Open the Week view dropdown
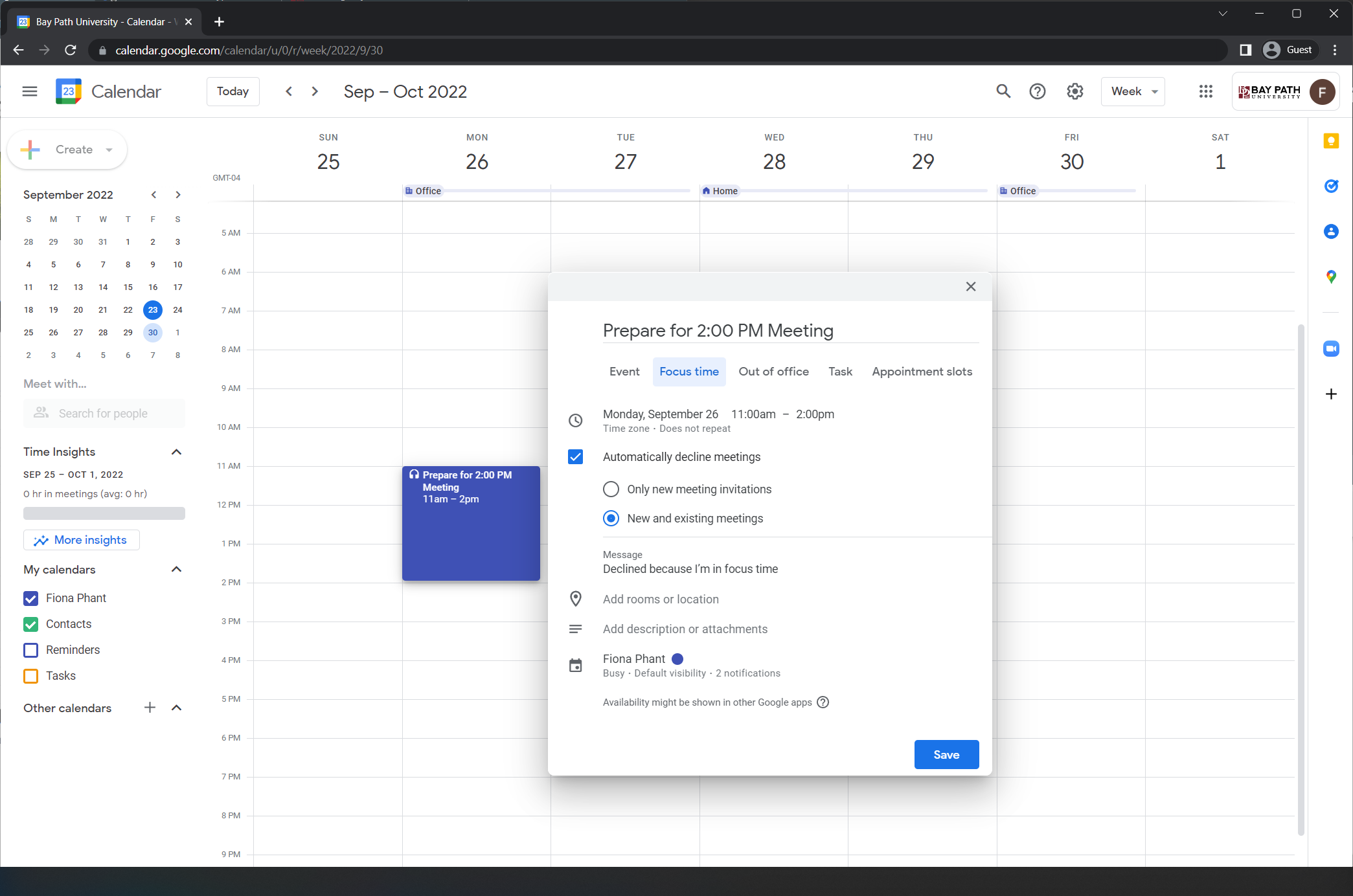This screenshot has height=896, width=1353. 1133,91
